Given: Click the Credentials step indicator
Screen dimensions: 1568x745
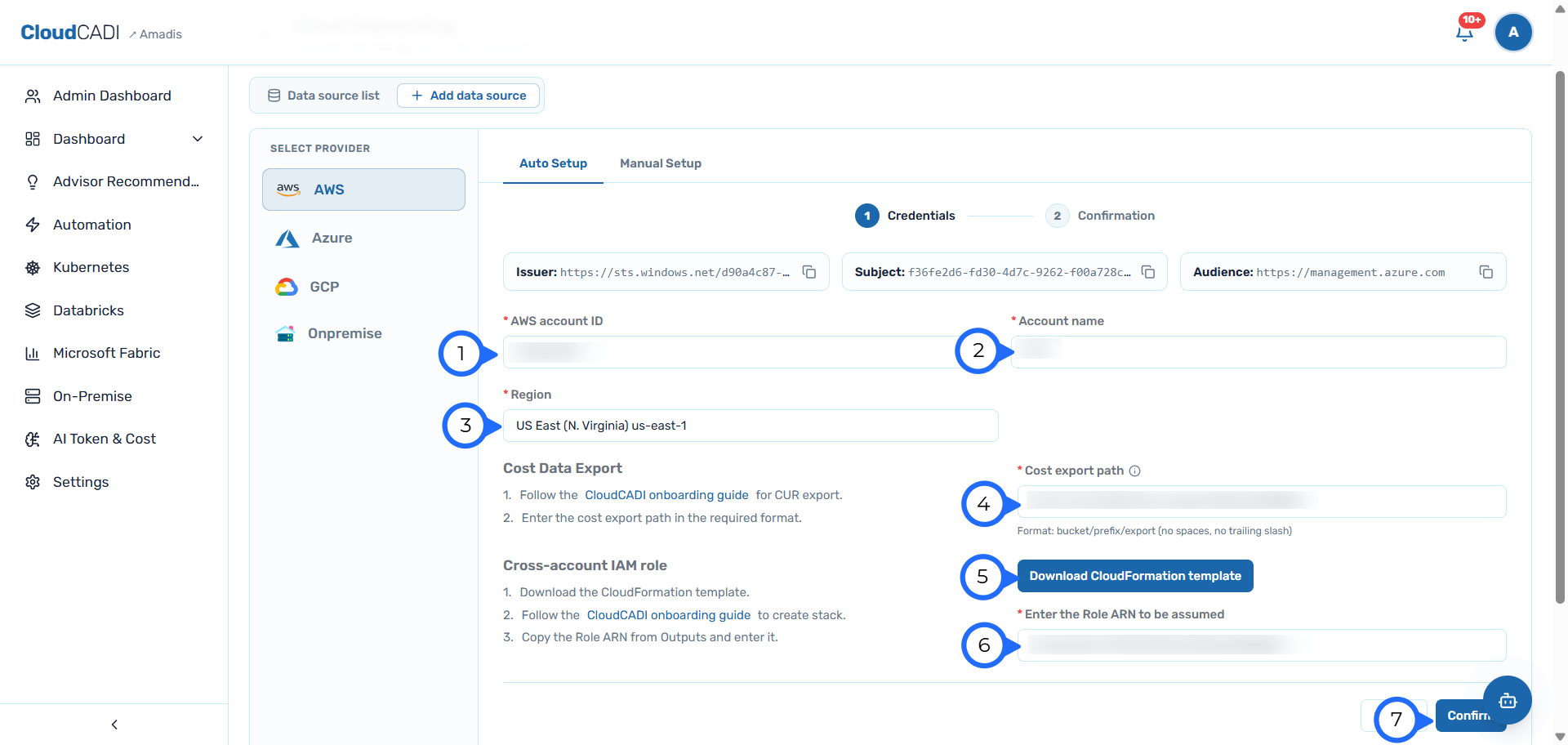Looking at the screenshot, I should [905, 216].
